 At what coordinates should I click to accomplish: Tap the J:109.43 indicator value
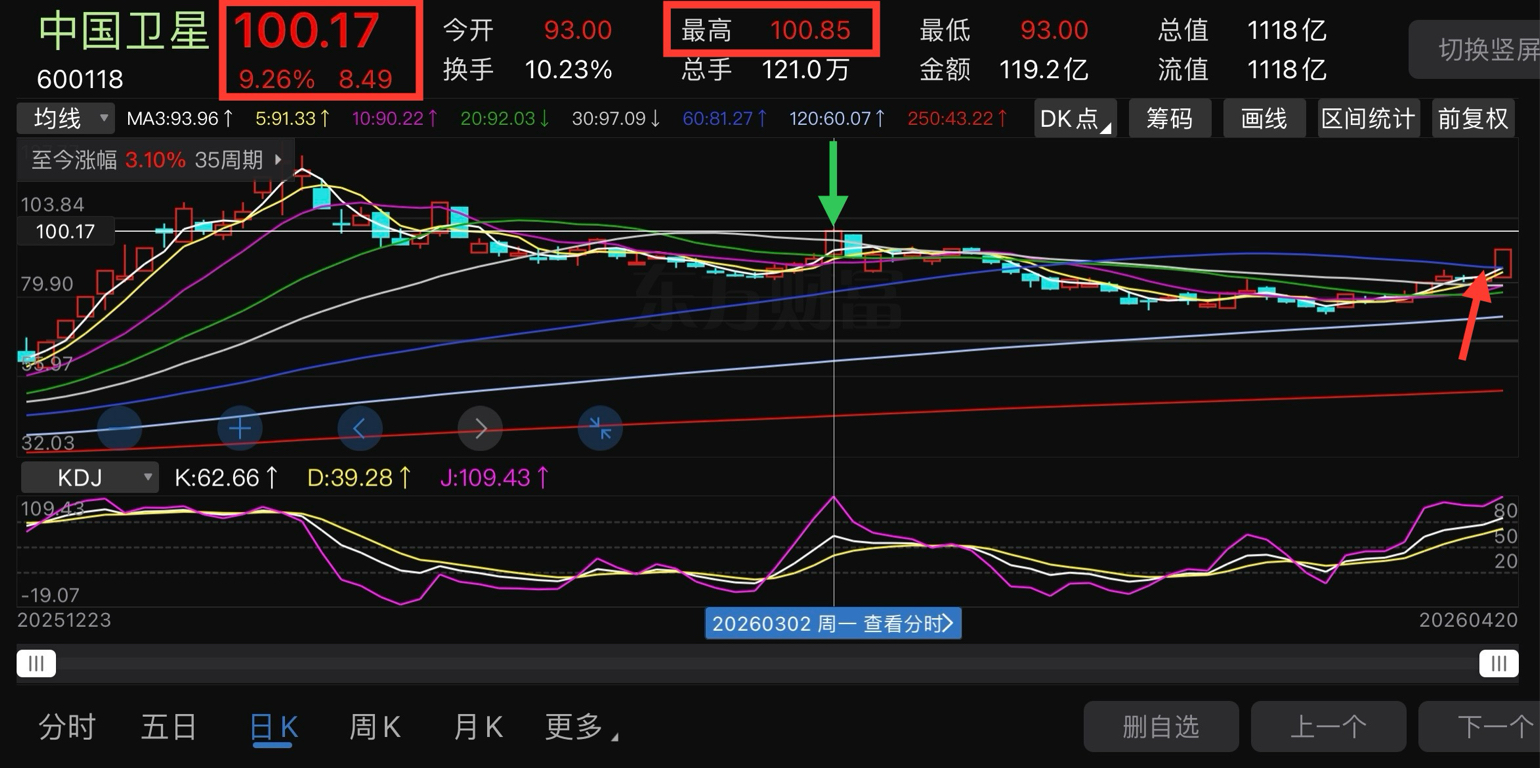pos(495,478)
